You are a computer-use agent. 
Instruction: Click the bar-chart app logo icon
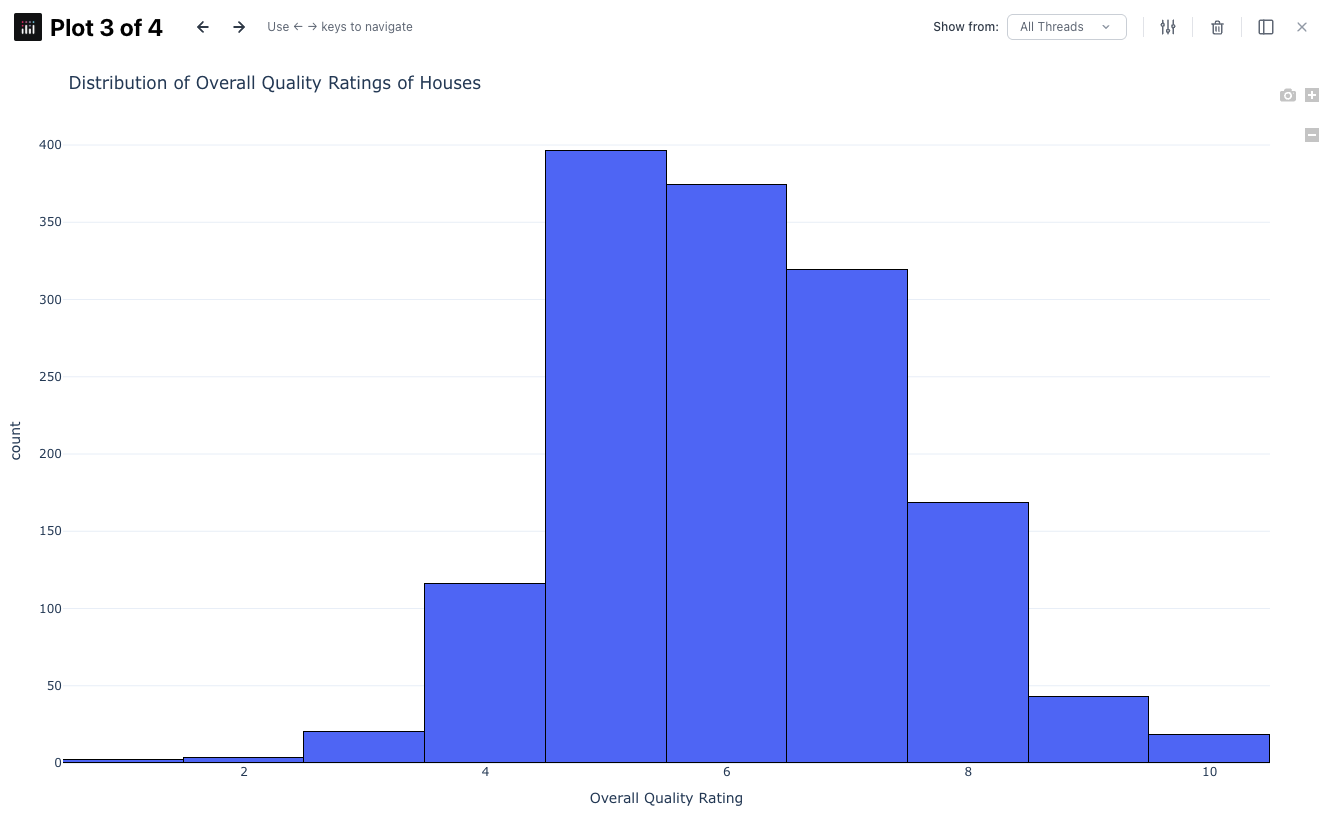click(x=27, y=27)
